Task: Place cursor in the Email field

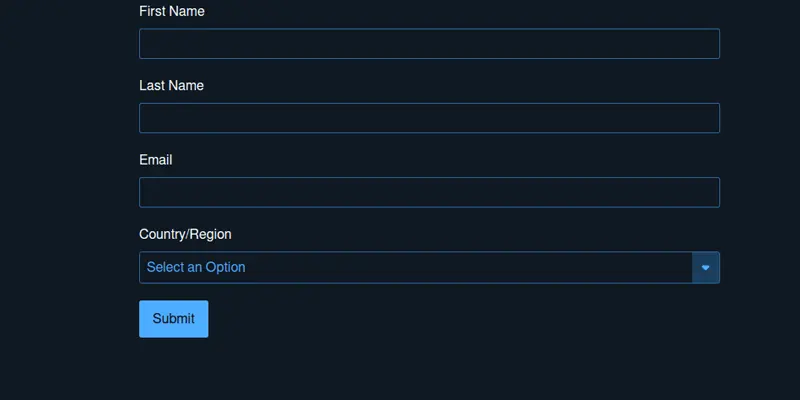Action: pos(429,192)
